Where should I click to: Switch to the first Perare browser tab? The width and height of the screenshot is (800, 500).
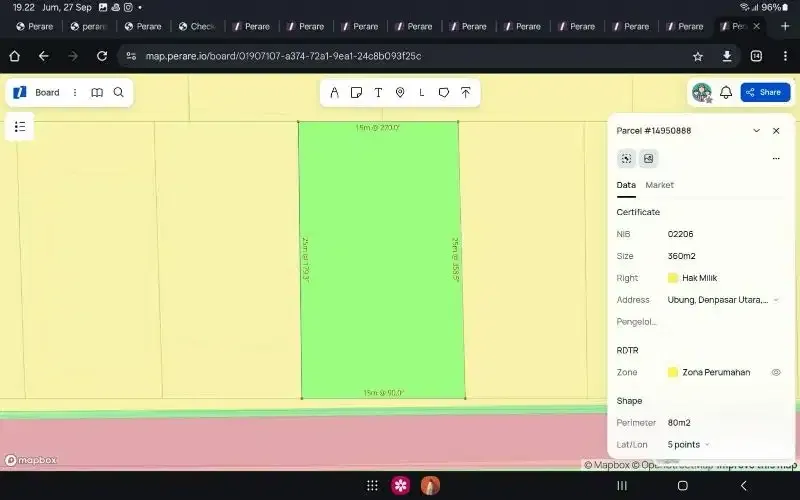coord(35,27)
